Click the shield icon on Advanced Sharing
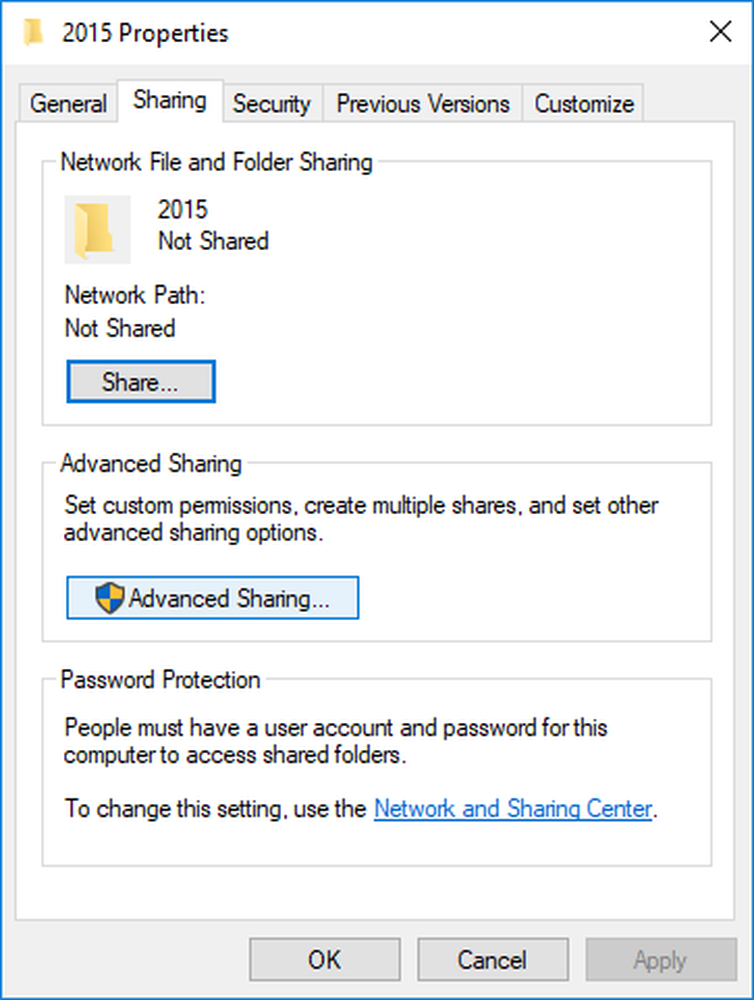The width and height of the screenshot is (754, 1000). (110, 599)
